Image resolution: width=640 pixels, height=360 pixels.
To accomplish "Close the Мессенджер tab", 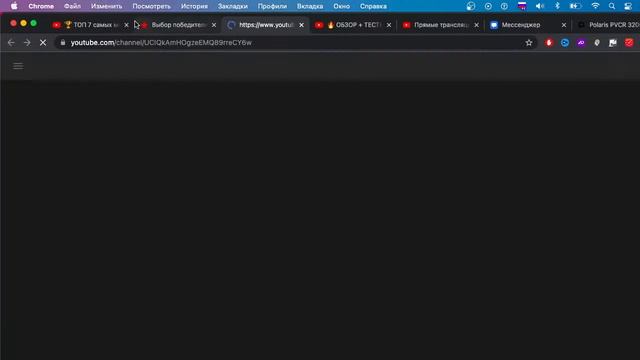I will 564,25.
